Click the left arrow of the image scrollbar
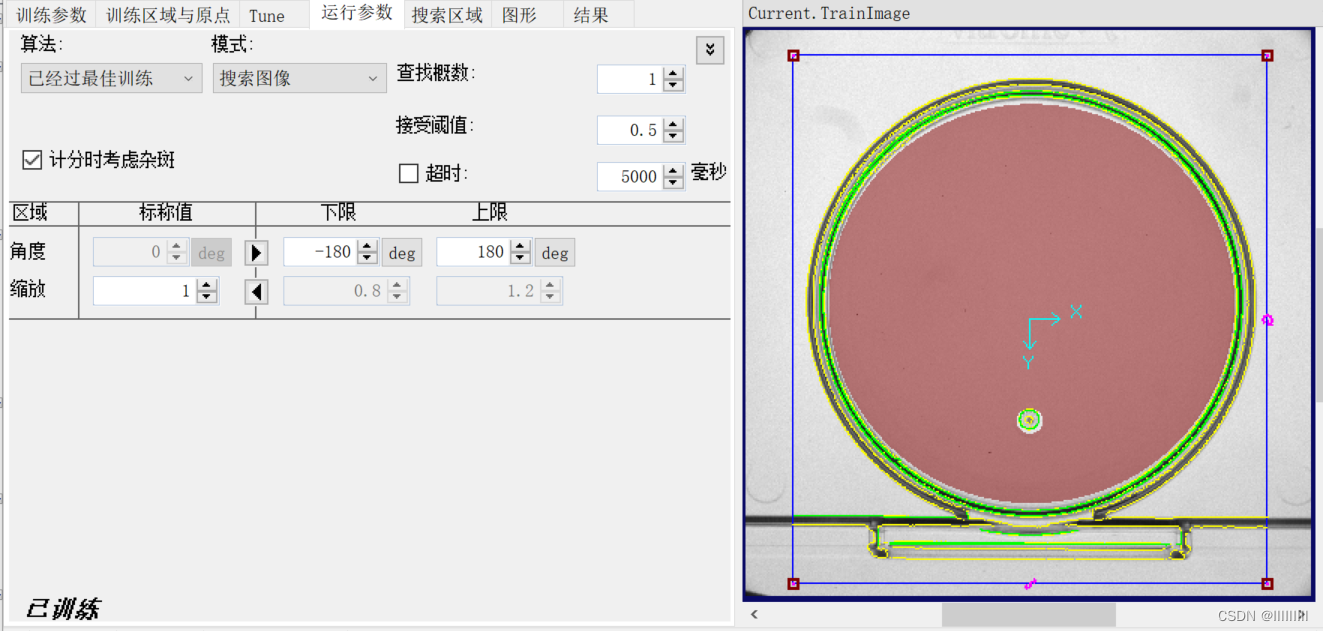The width and height of the screenshot is (1323, 631). tap(753, 614)
